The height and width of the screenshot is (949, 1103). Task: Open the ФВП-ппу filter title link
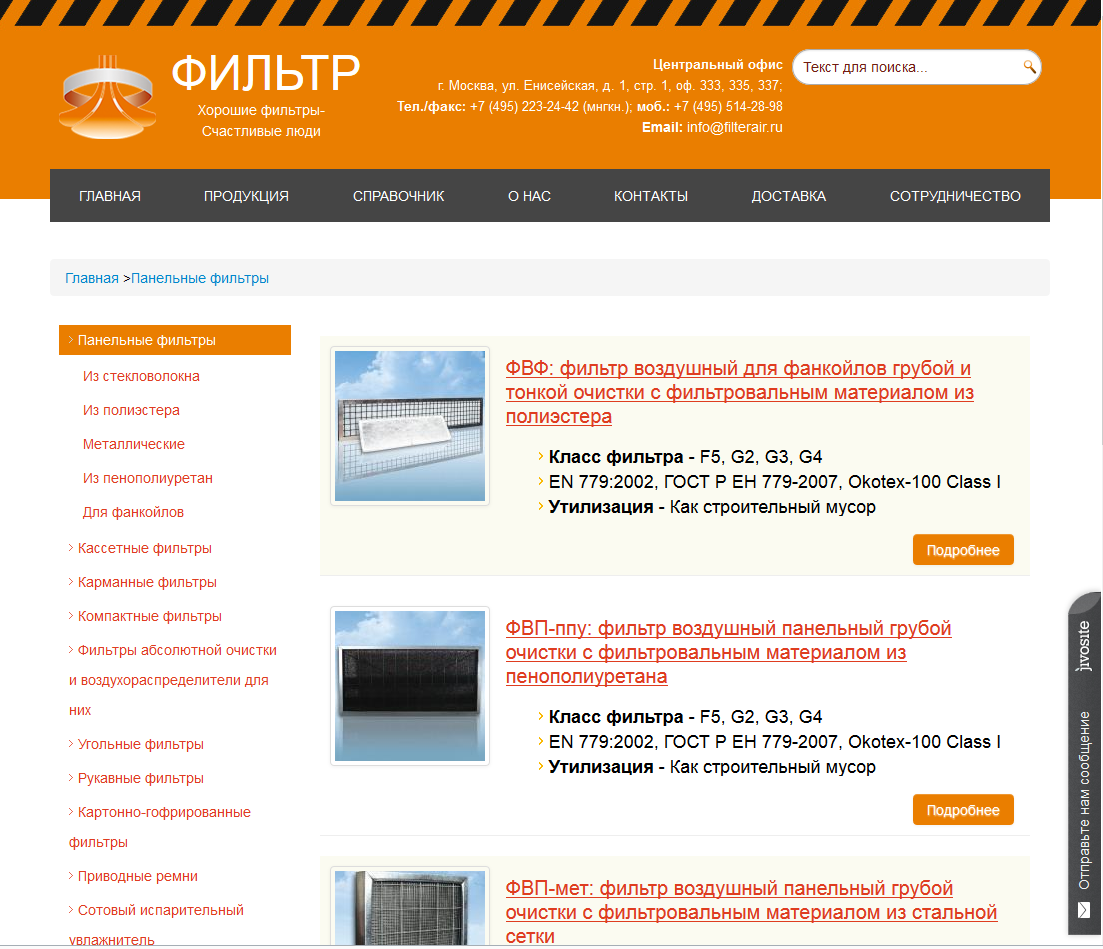point(728,652)
